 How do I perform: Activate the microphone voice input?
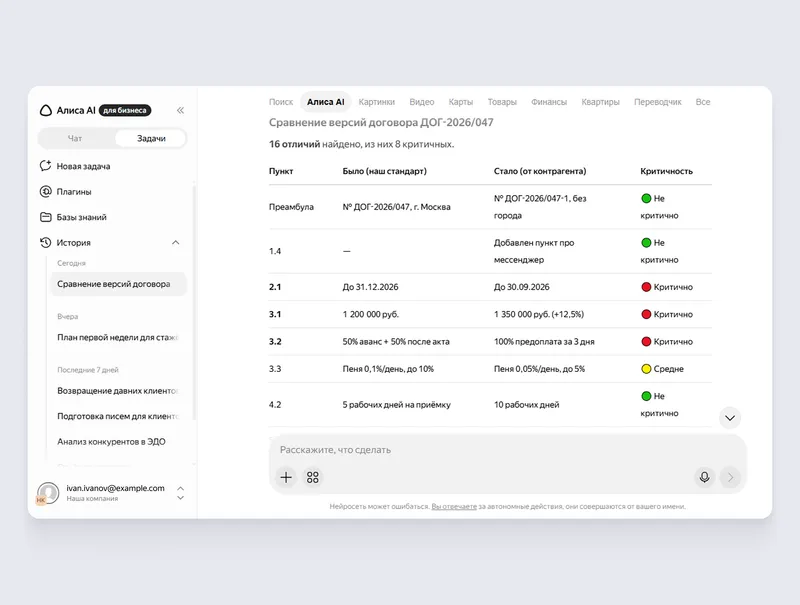coord(705,477)
